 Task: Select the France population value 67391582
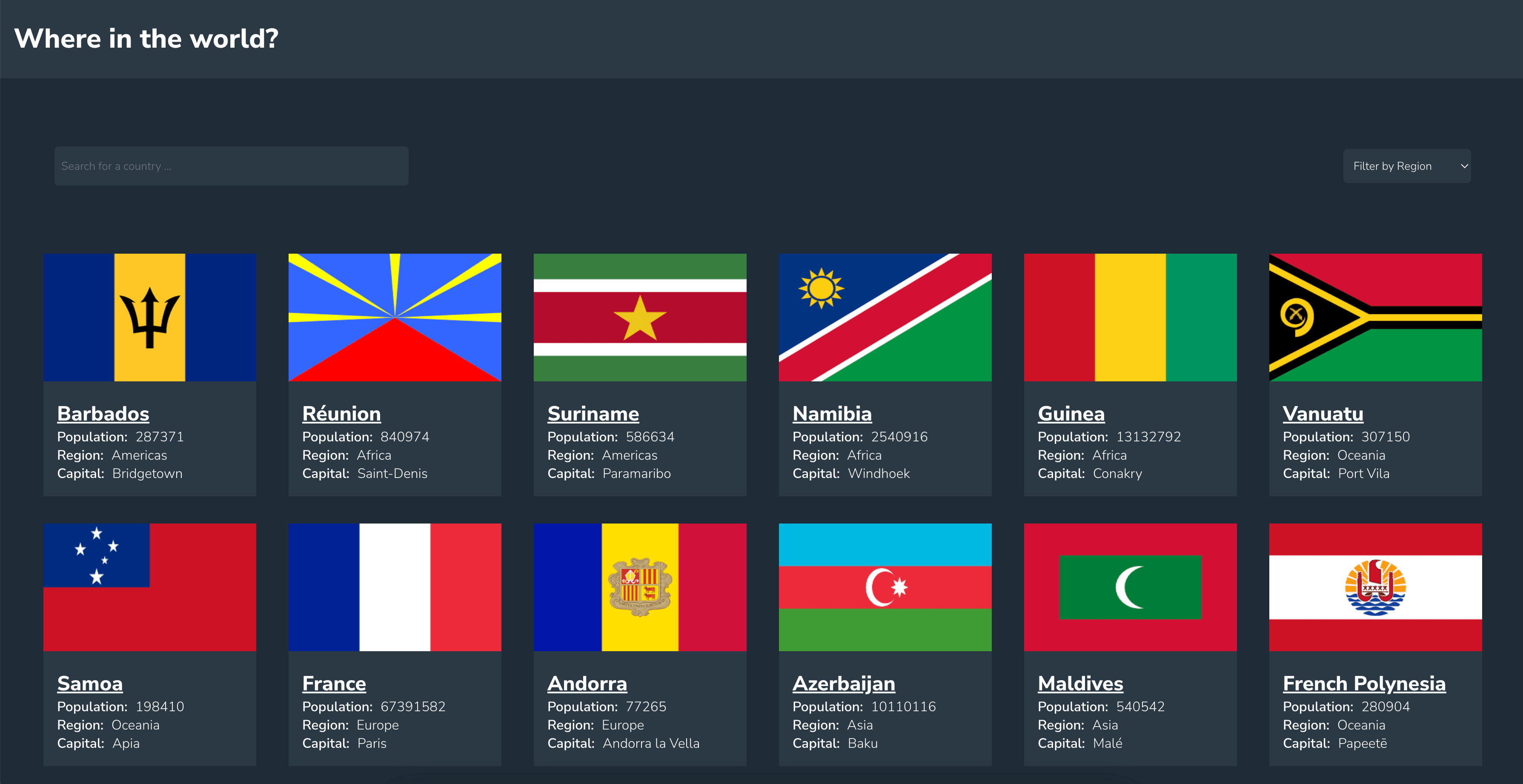(413, 707)
